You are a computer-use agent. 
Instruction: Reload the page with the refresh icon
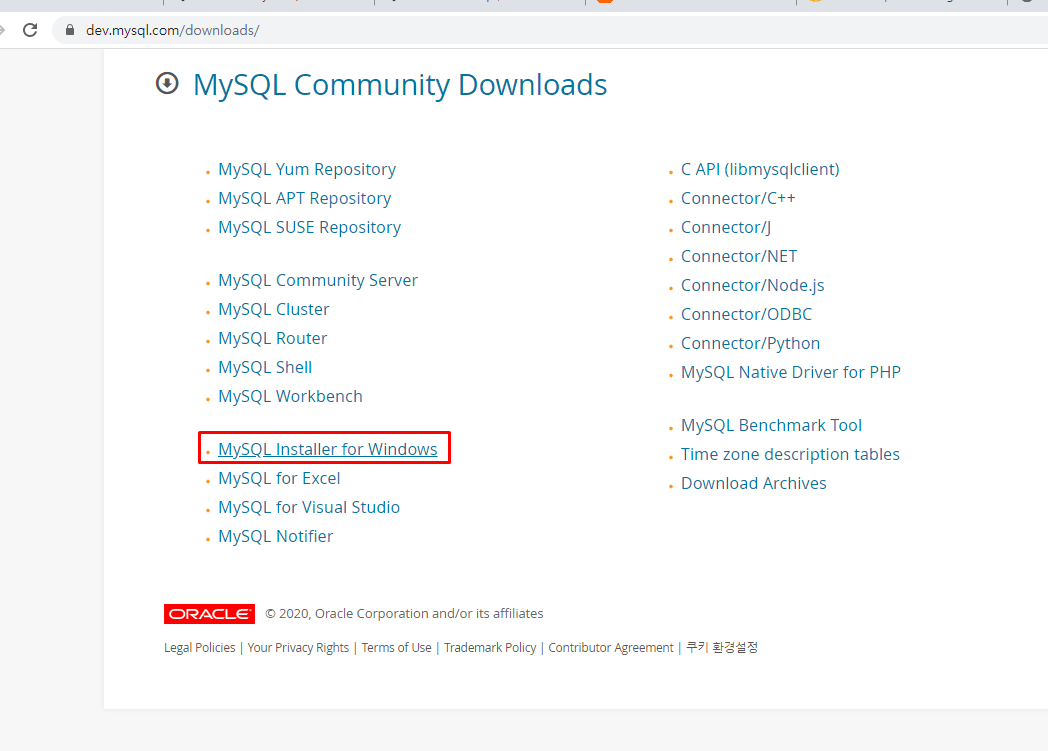[x=30, y=30]
